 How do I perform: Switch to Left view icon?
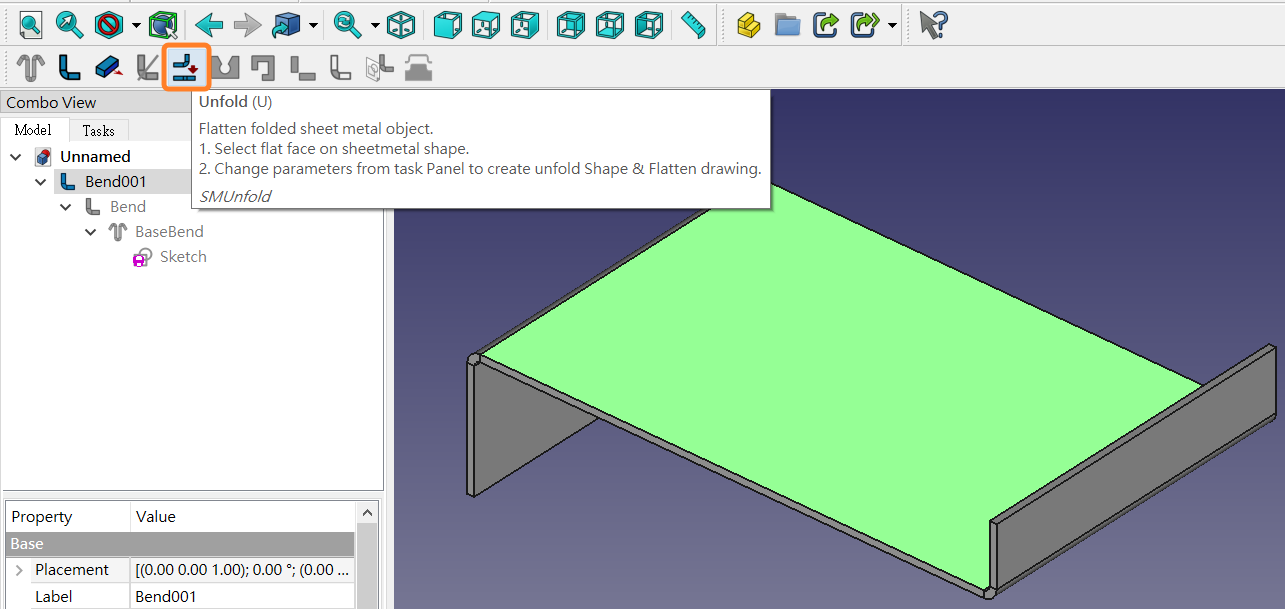[648, 25]
